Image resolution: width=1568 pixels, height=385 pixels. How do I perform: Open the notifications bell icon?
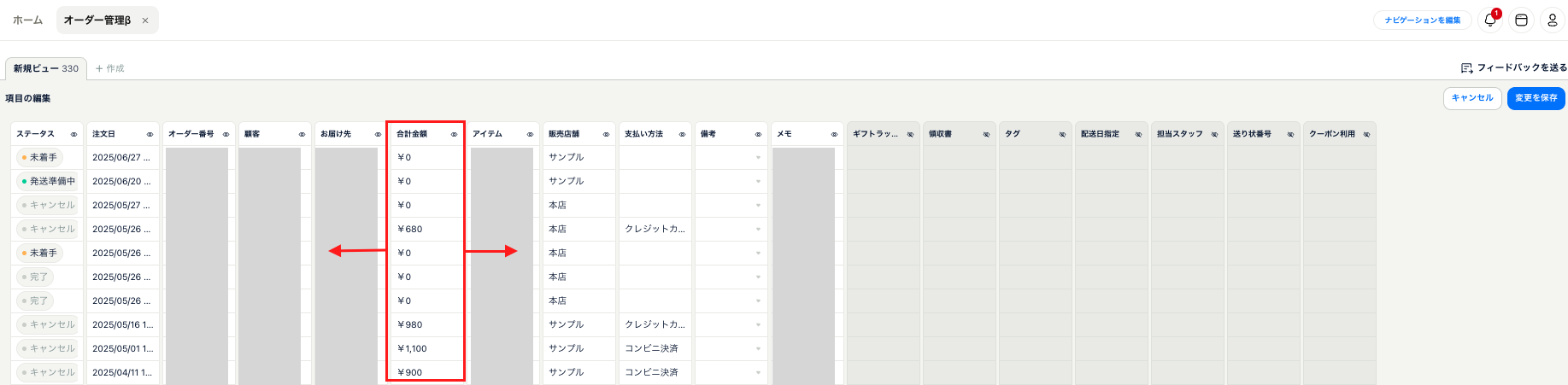[x=1490, y=20]
